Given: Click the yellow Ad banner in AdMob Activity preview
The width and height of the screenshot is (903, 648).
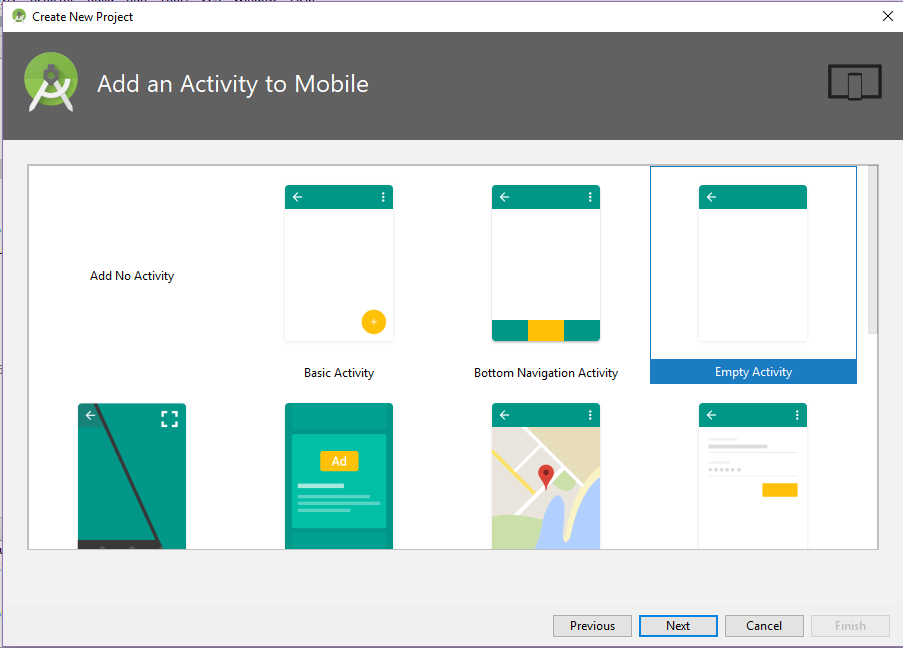Looking at the screenshot, I should [339, 461].
